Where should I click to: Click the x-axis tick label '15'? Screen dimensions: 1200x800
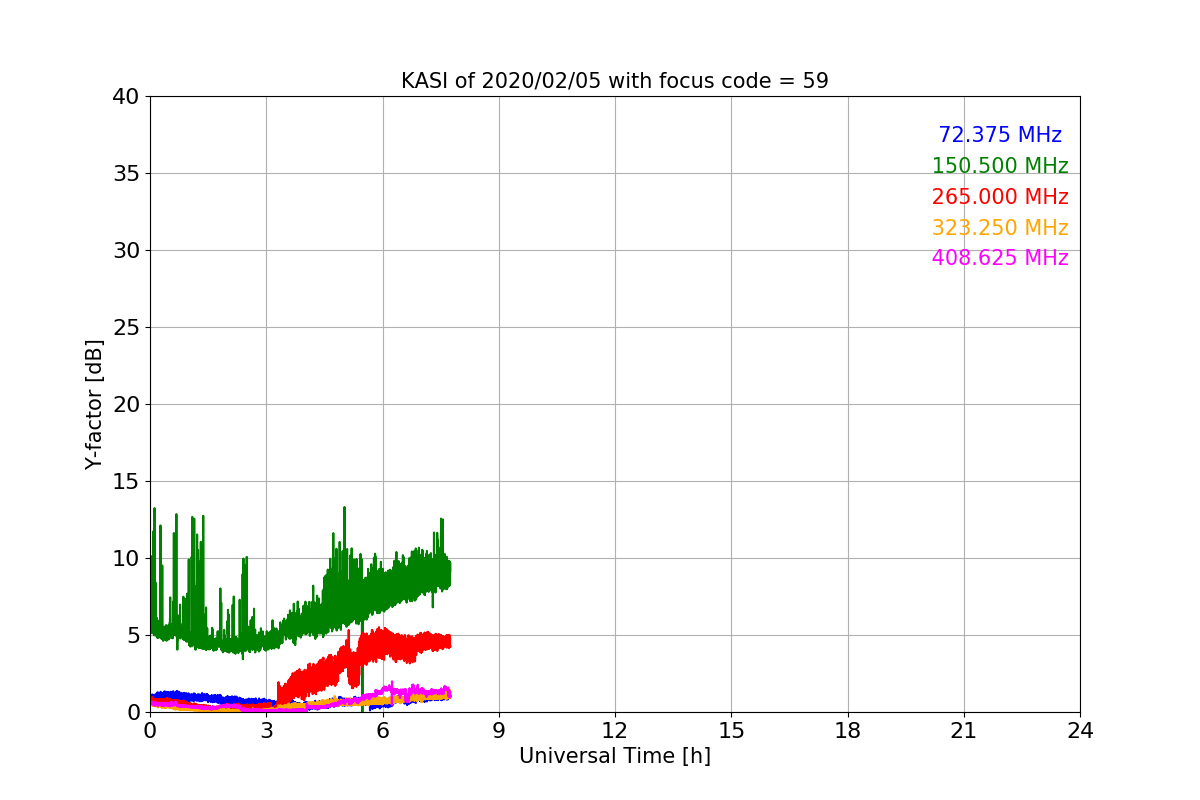coord(731,731)
